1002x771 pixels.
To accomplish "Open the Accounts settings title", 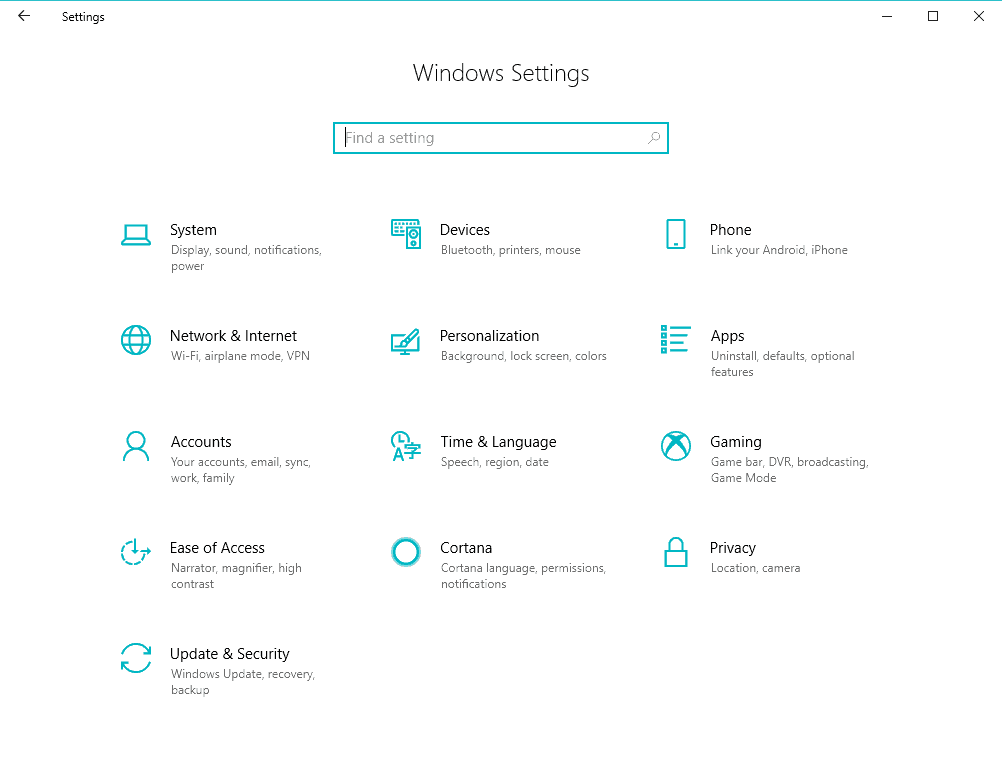I will (201, 441).
